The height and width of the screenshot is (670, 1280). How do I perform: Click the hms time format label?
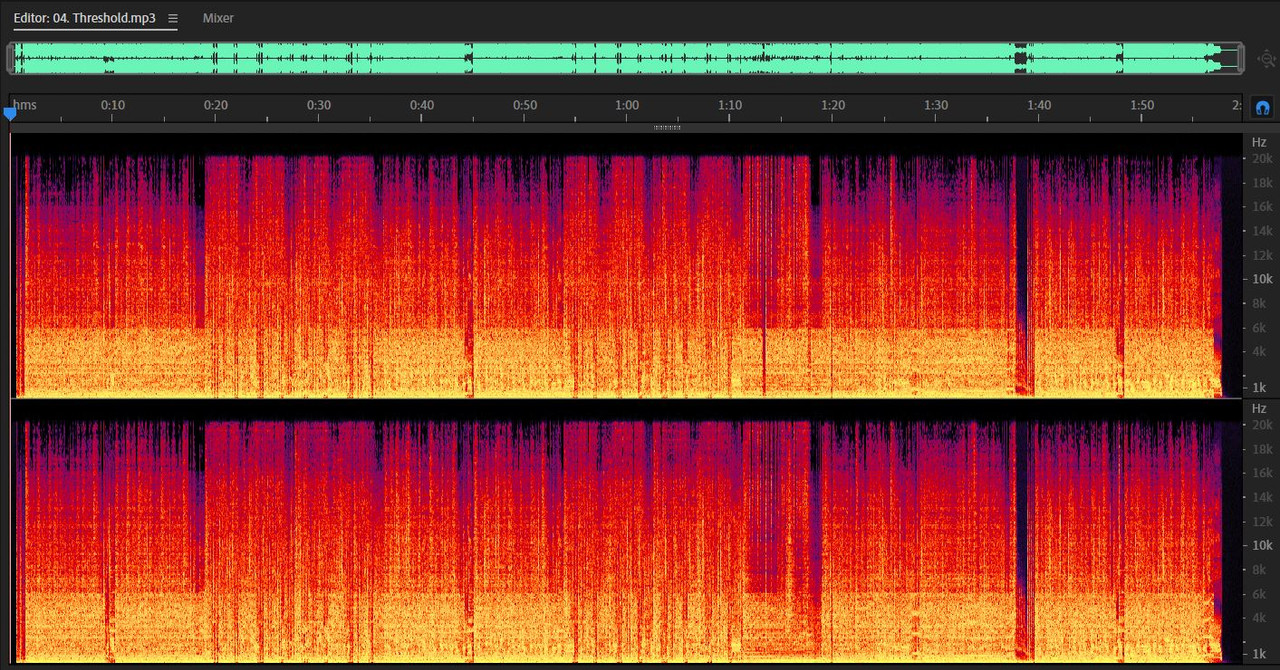25,105
